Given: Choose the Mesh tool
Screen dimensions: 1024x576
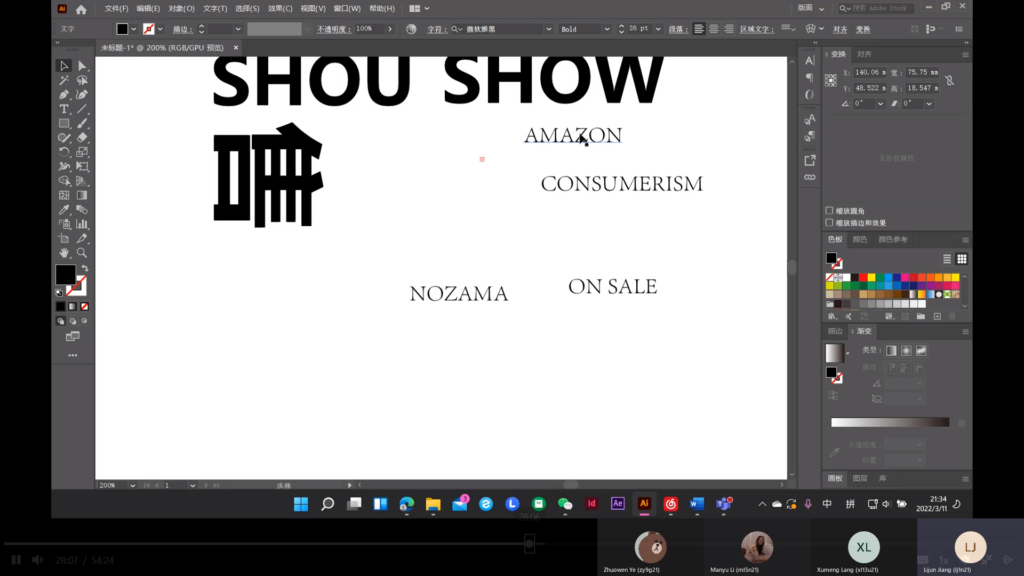Looking at the screenshot, I should coord(64,195).
